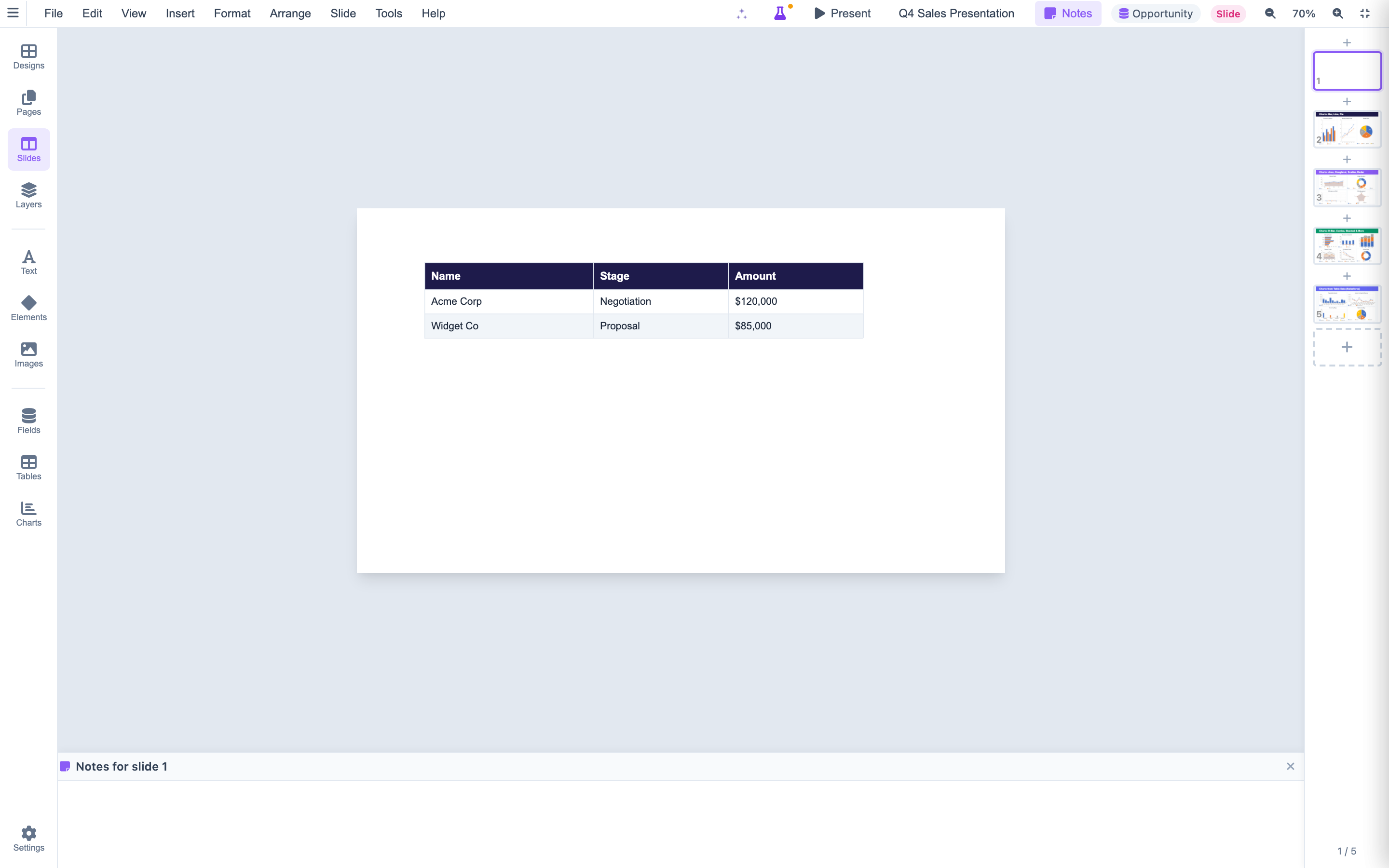1389x868 pixels.
Task: Open the Format menu
Action: tap(232, 13)
